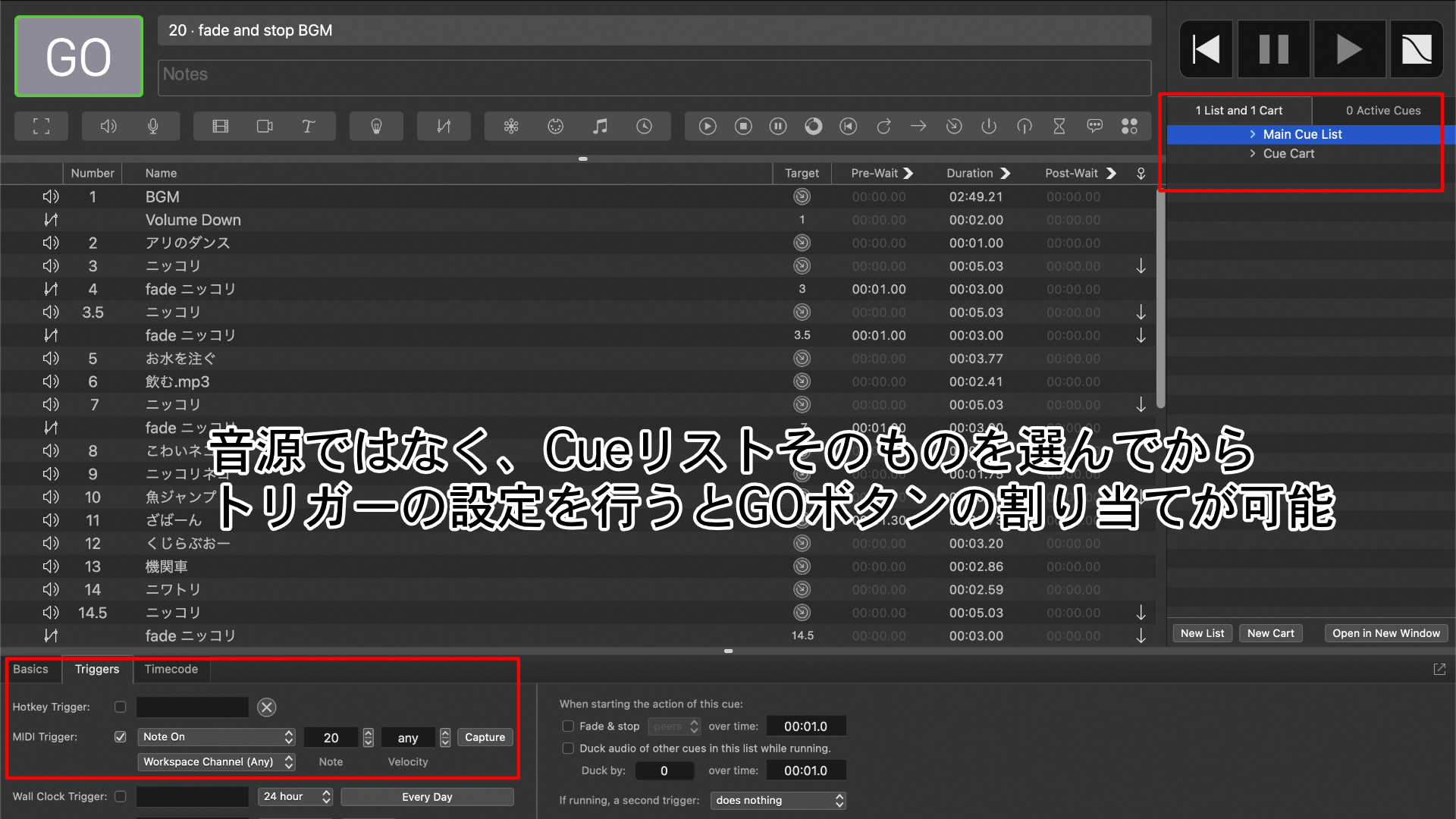Add a MIDI cue from toolbar

click(556, 127)
